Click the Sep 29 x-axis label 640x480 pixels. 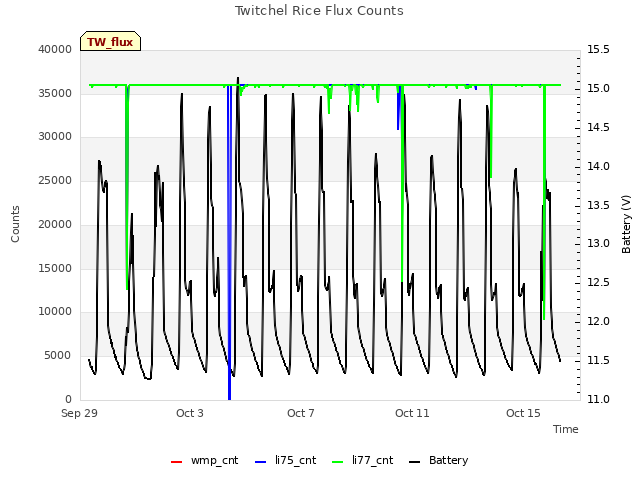79,413
